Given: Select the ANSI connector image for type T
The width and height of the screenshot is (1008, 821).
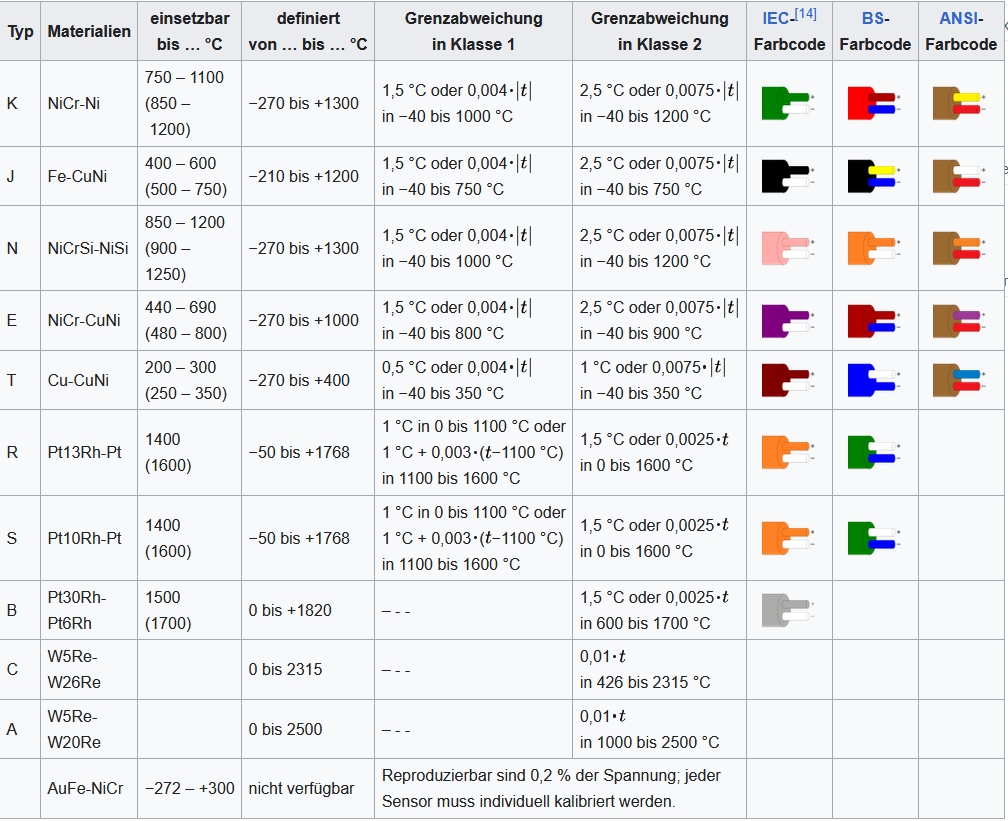Looking at the screenshot, I should click(x=960, y=380).
